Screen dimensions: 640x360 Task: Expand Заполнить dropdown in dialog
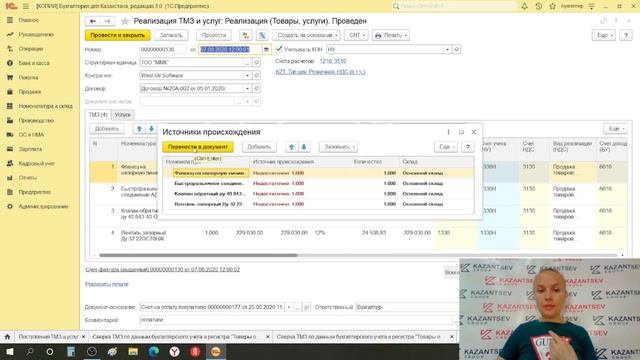click(338, 147)
